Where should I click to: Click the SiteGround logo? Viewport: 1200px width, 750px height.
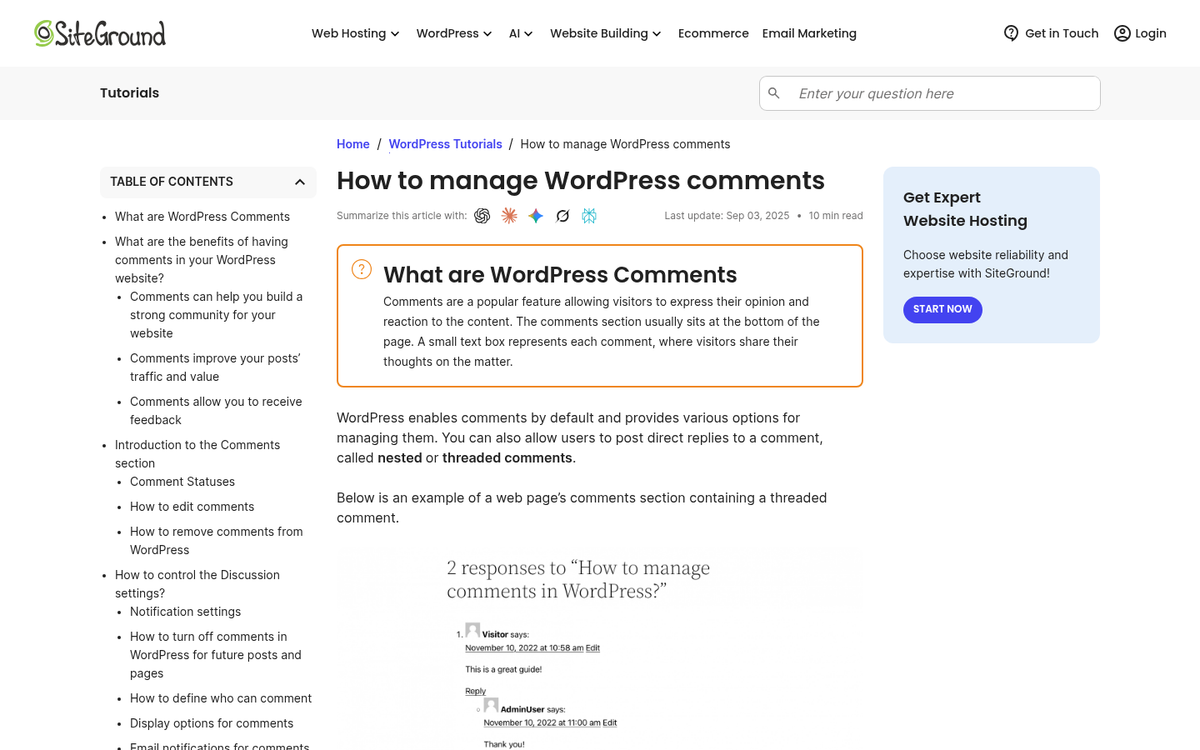100,33
